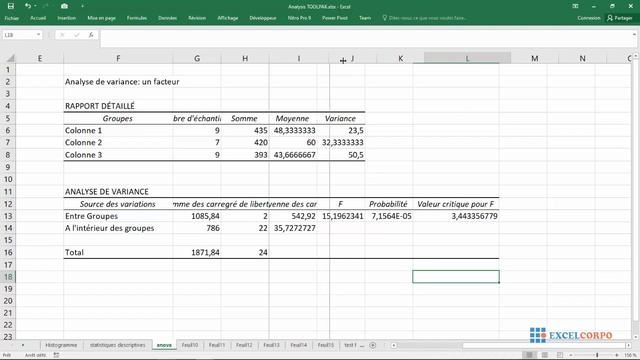Open the Fichier tab

[x=11, y=18]
